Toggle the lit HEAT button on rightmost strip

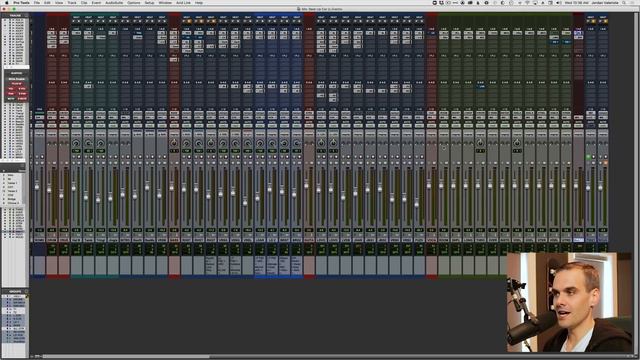[605, 21]
